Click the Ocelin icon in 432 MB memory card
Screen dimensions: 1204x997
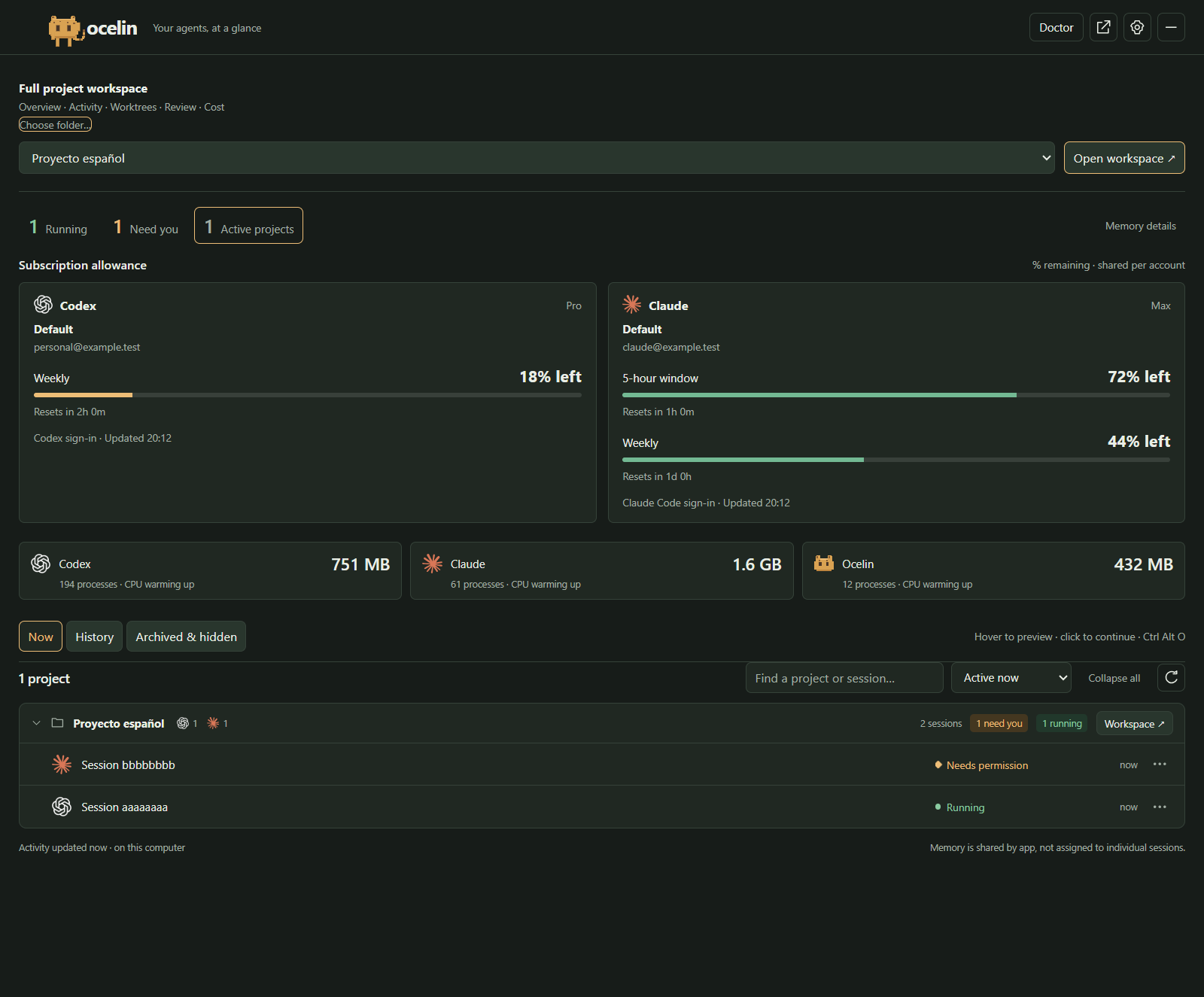coord(824,563)
